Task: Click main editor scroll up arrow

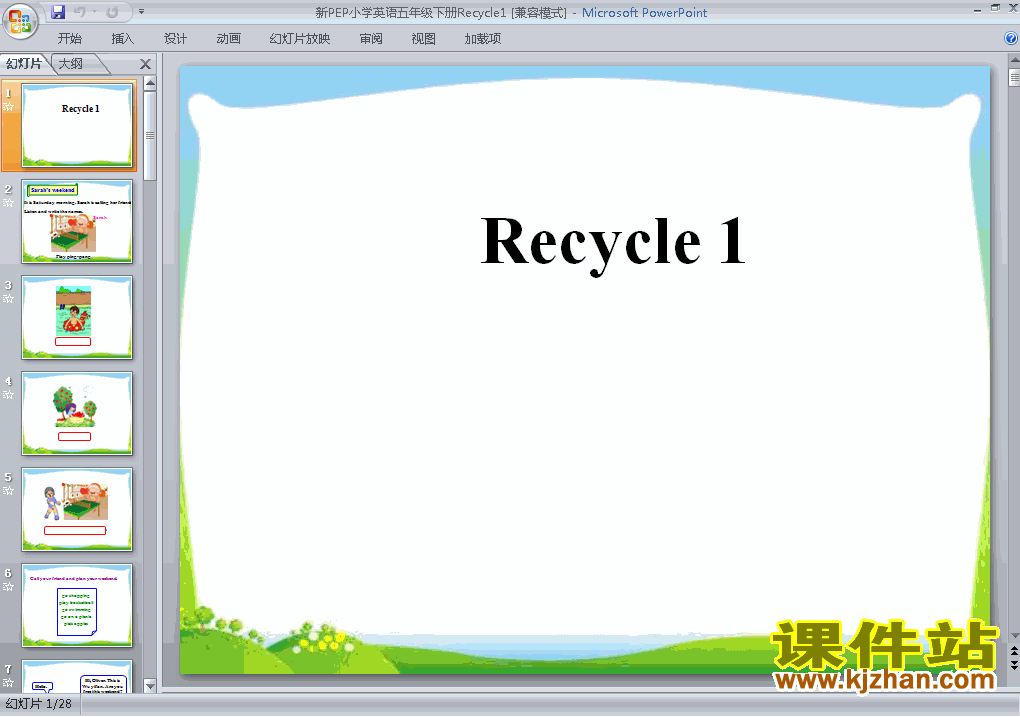Action: point(1014,60)
